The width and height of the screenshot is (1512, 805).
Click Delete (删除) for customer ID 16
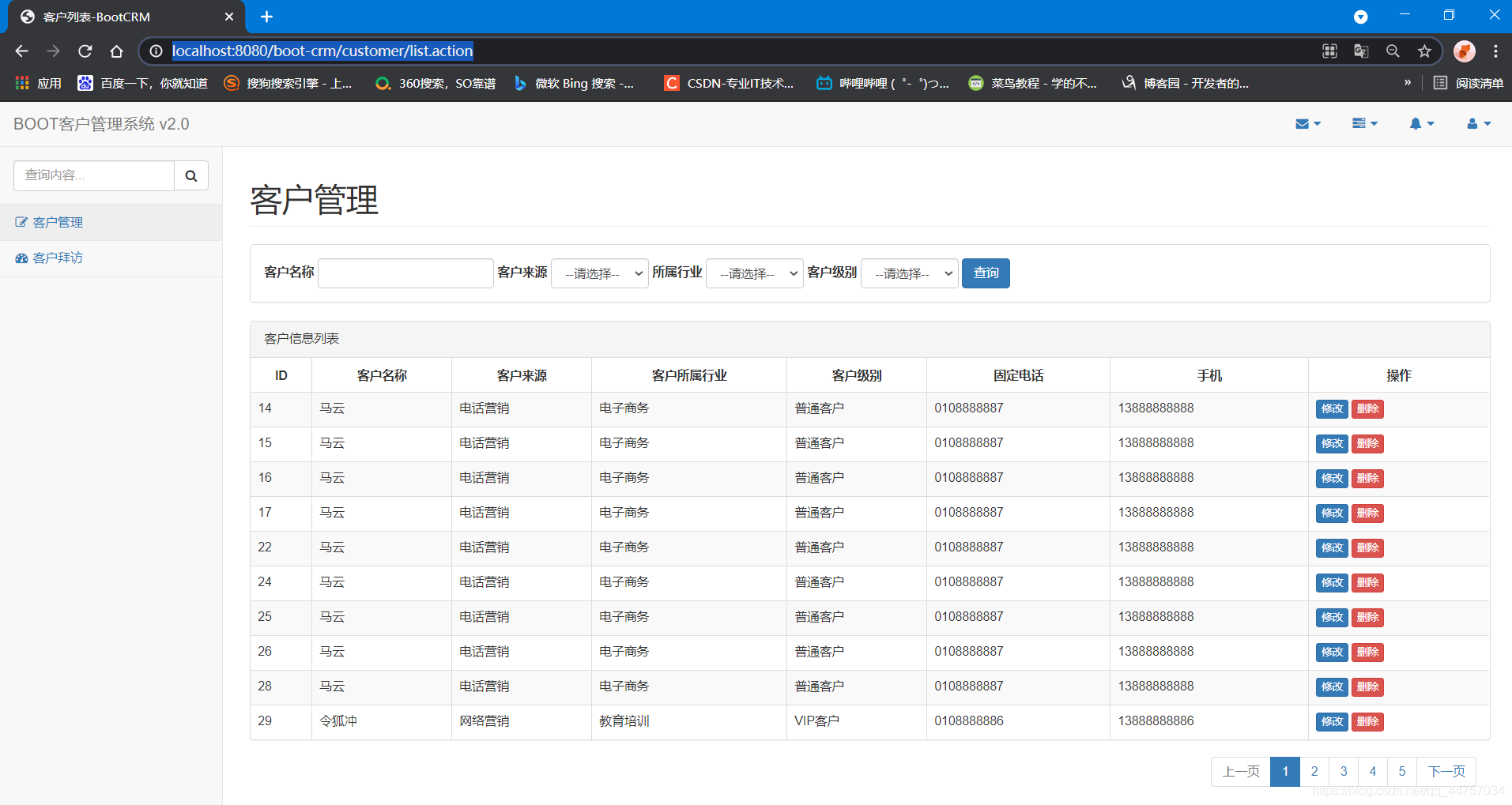[x=1367, y=479]
